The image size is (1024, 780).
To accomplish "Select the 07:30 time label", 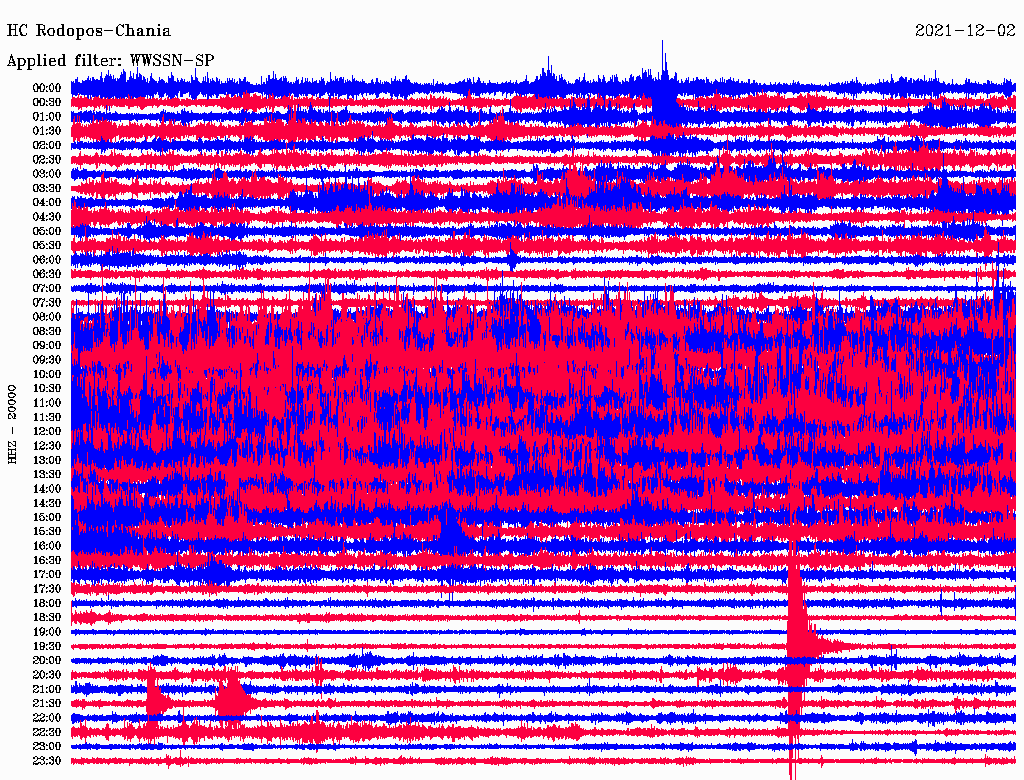I will click(46, 302).
